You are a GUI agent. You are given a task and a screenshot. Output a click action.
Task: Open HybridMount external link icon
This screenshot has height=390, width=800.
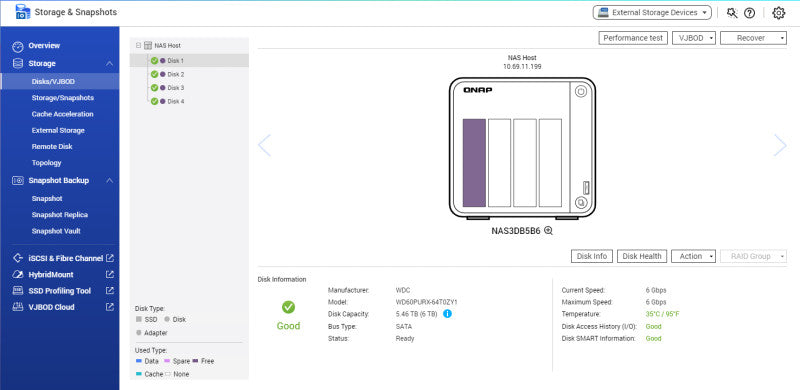[110, 275]
